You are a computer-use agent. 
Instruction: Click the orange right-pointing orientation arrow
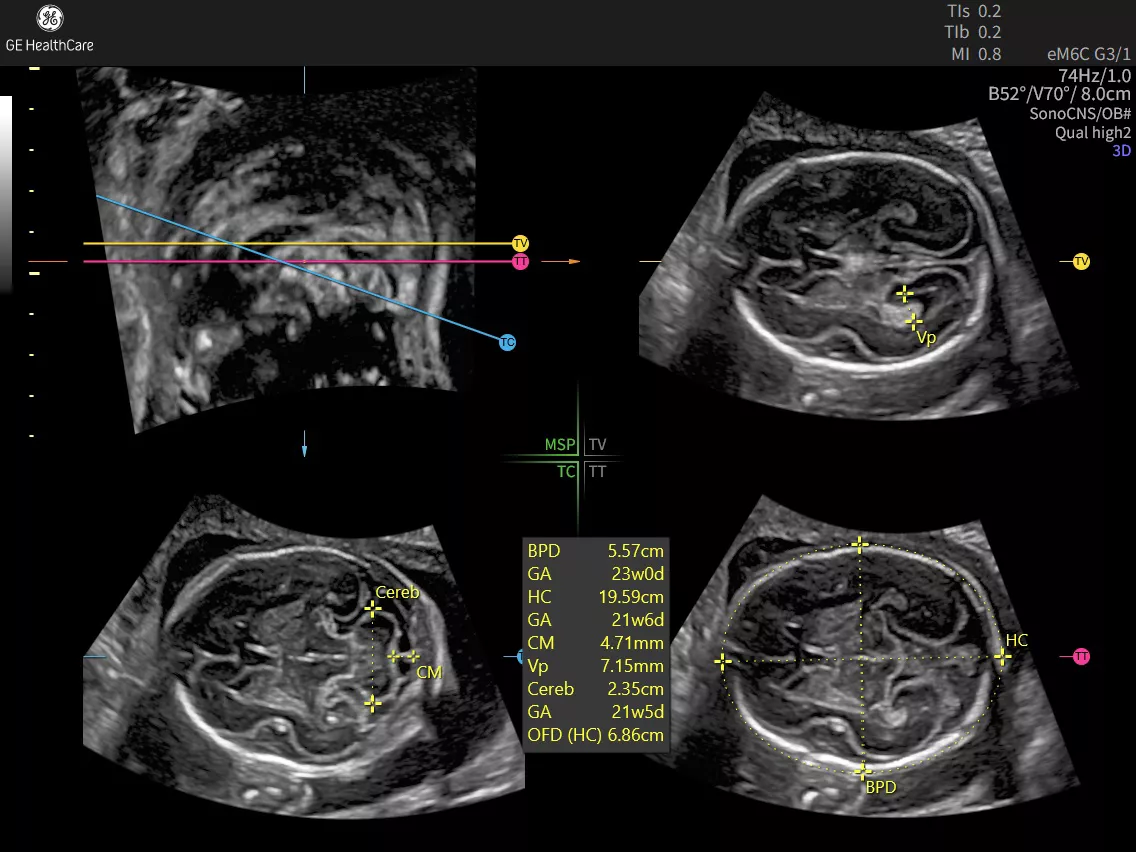coord(561,261)
